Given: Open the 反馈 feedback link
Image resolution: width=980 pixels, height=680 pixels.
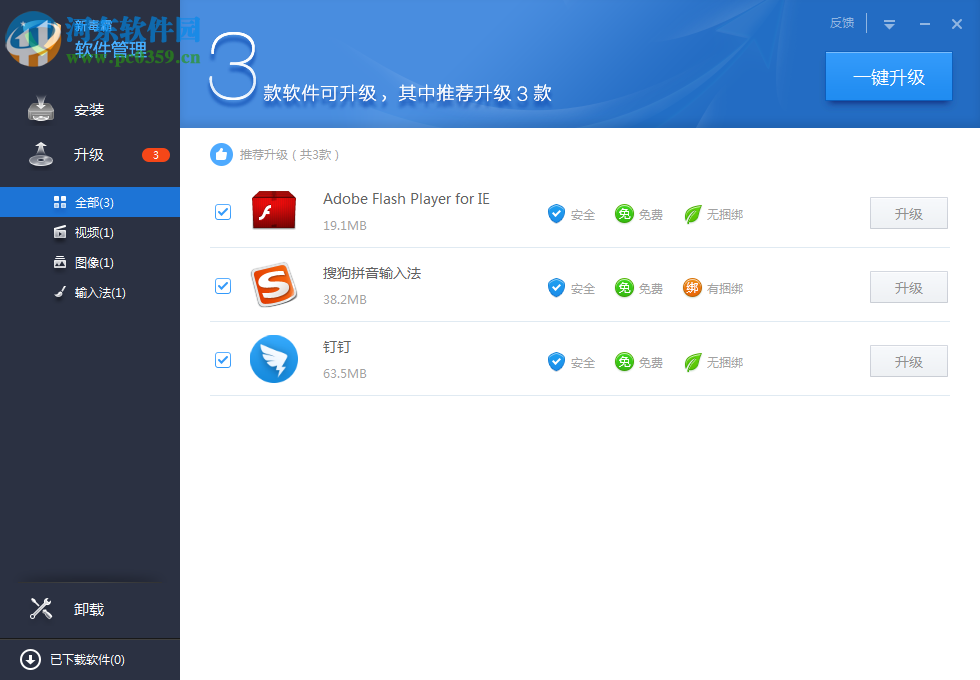Looking at the screenshot, I should pyautogui.click(x=841, y=22).
